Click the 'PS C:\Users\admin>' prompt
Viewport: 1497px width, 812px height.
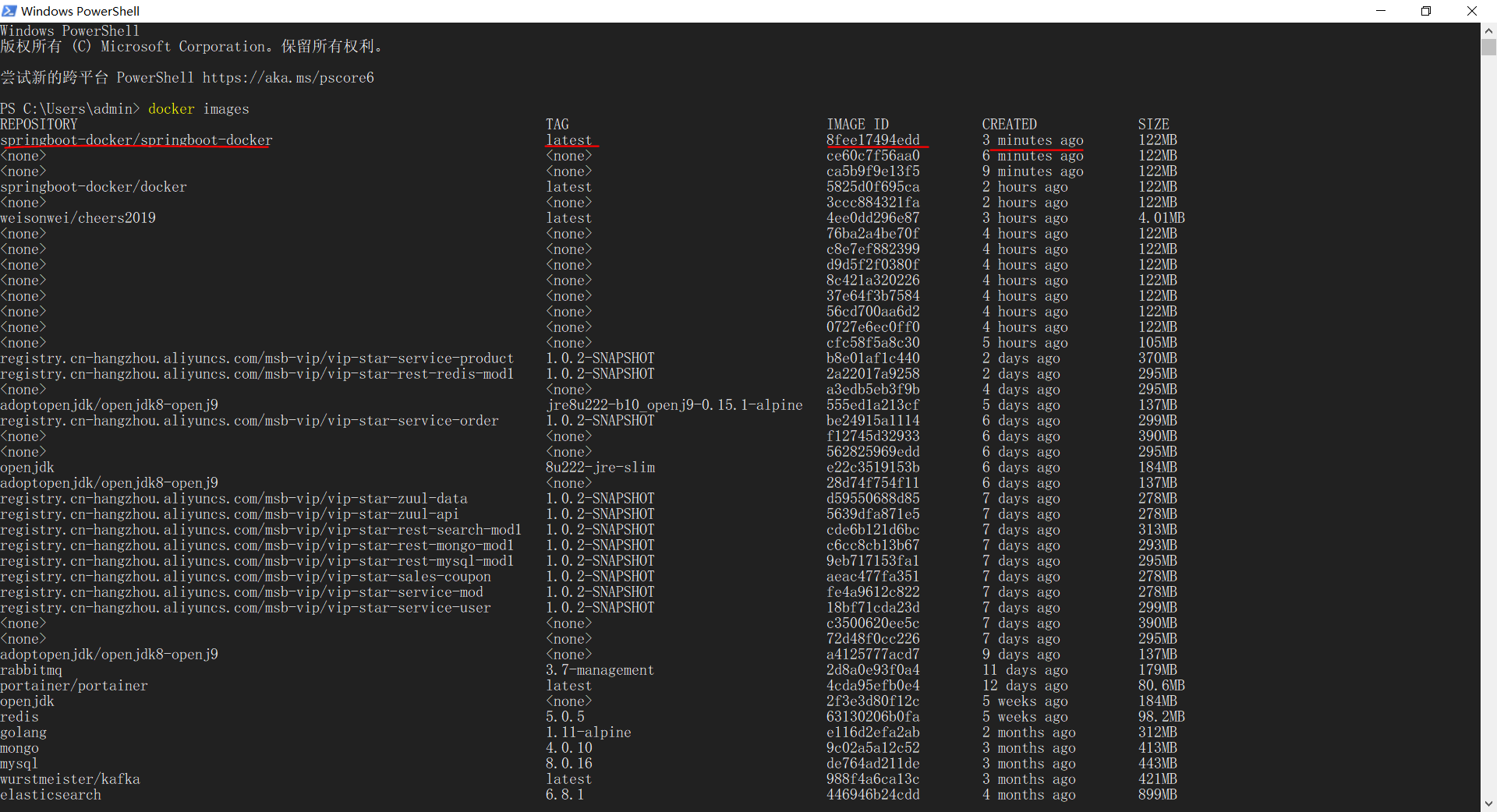click(70, 109)
